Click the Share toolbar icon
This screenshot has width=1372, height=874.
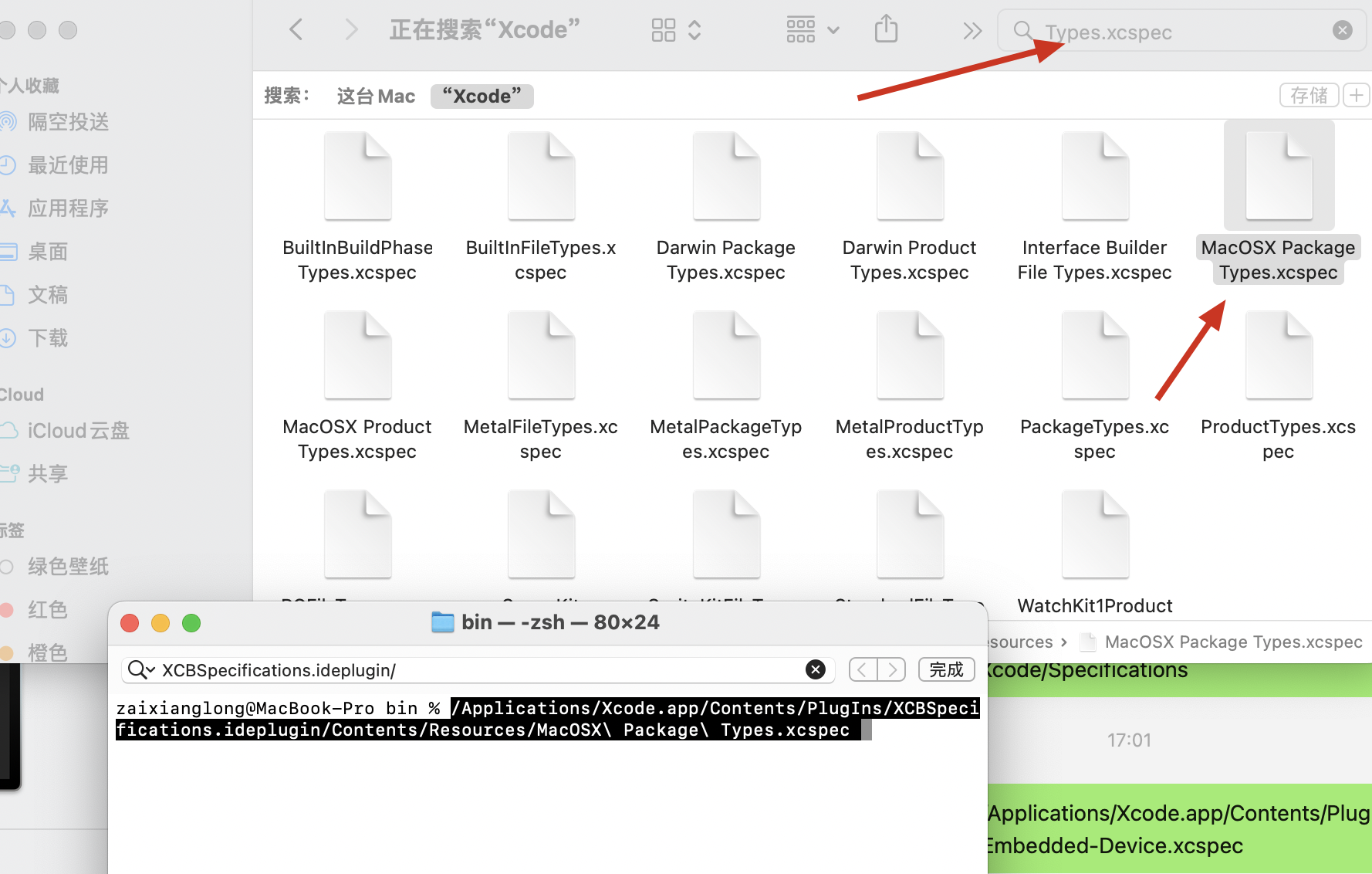pos(886,30)
